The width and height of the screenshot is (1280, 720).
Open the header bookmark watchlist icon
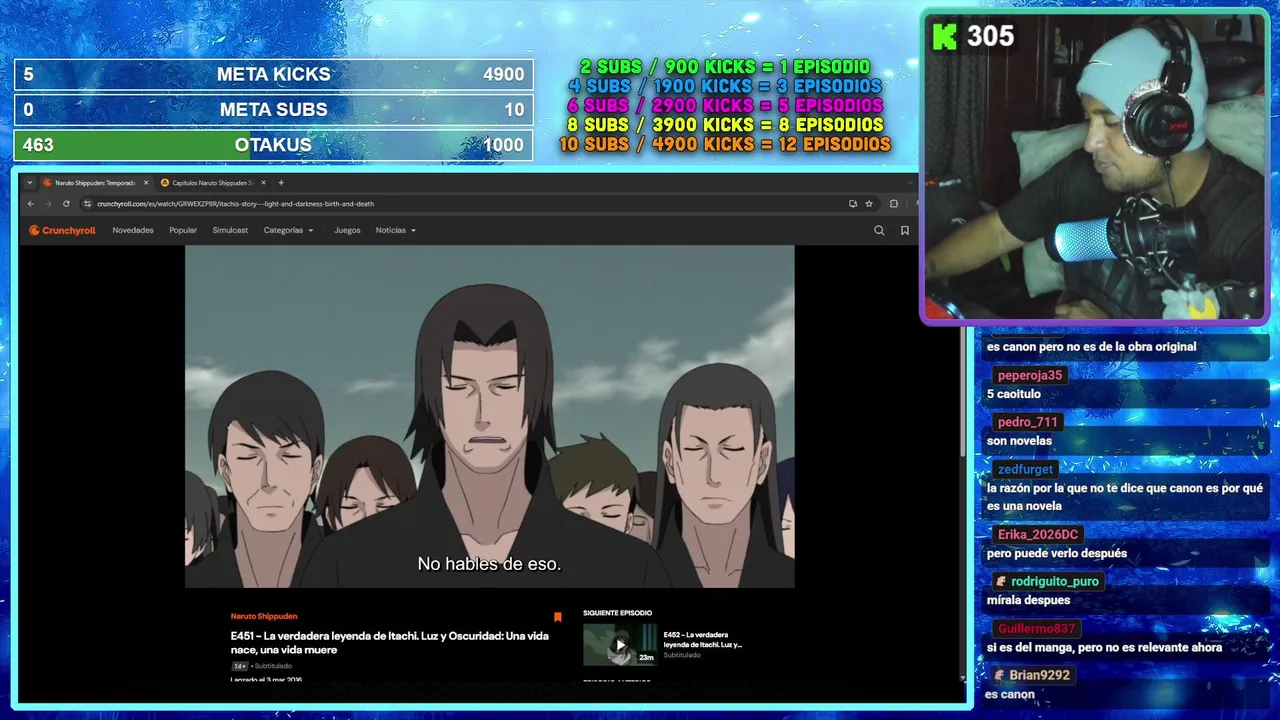click(x=905, y=230)
